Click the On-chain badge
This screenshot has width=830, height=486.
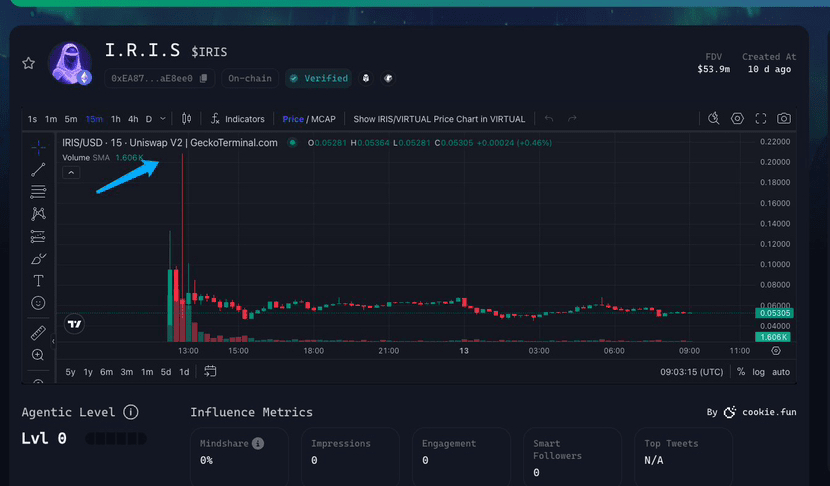(250, 78)
